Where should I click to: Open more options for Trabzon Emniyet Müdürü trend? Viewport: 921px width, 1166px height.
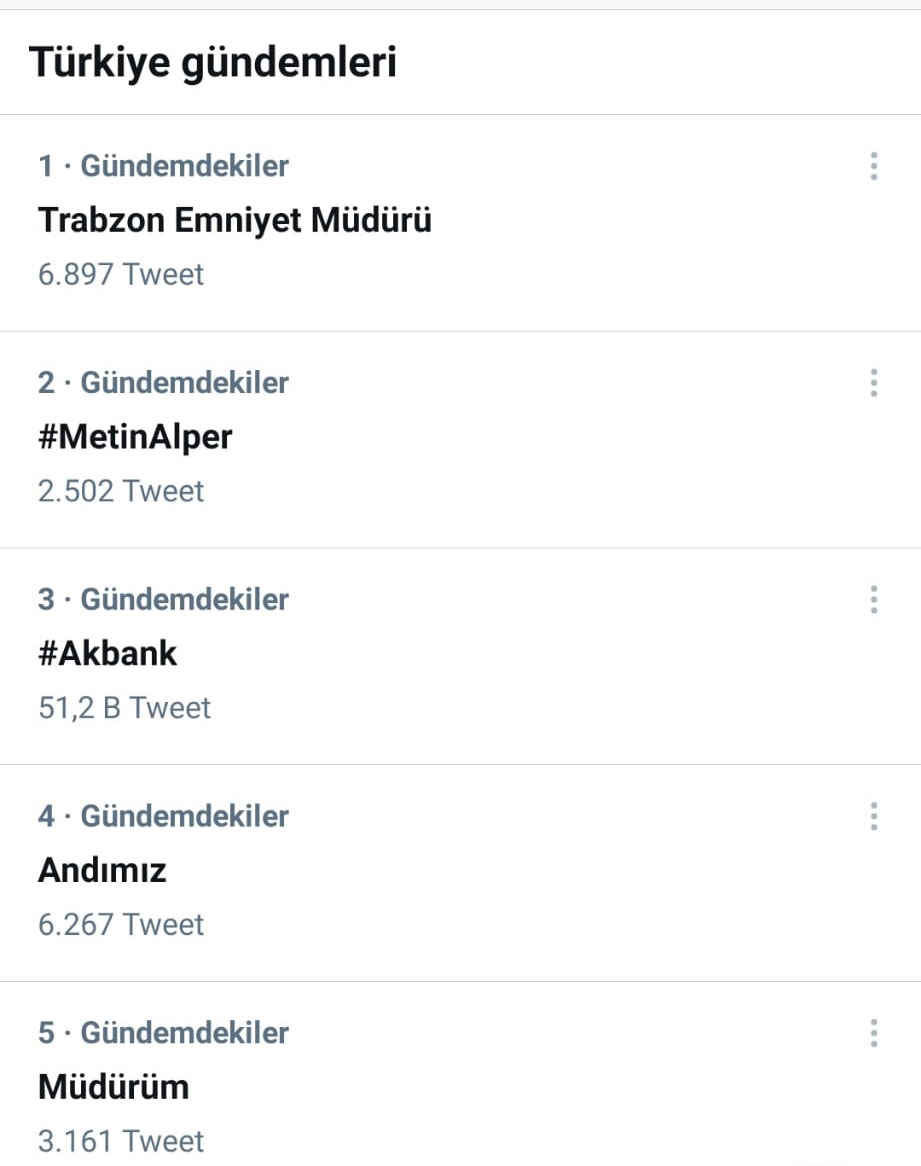click(873, 166)
